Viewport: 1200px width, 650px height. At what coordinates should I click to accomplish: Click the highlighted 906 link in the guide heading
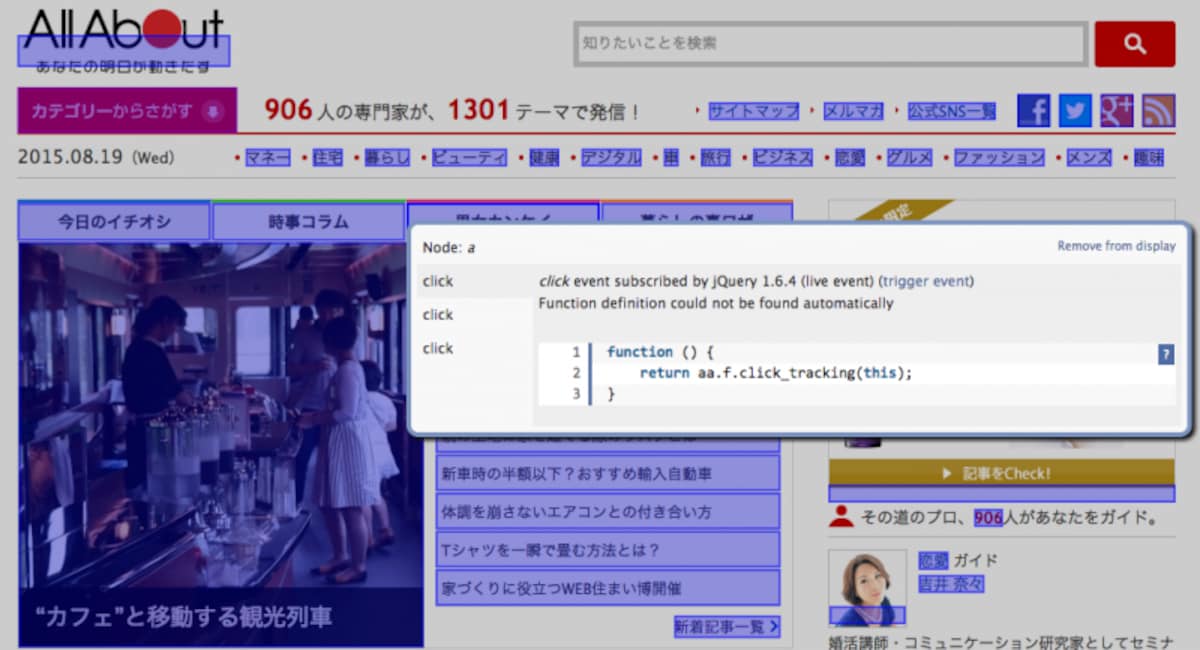point(988,518)
